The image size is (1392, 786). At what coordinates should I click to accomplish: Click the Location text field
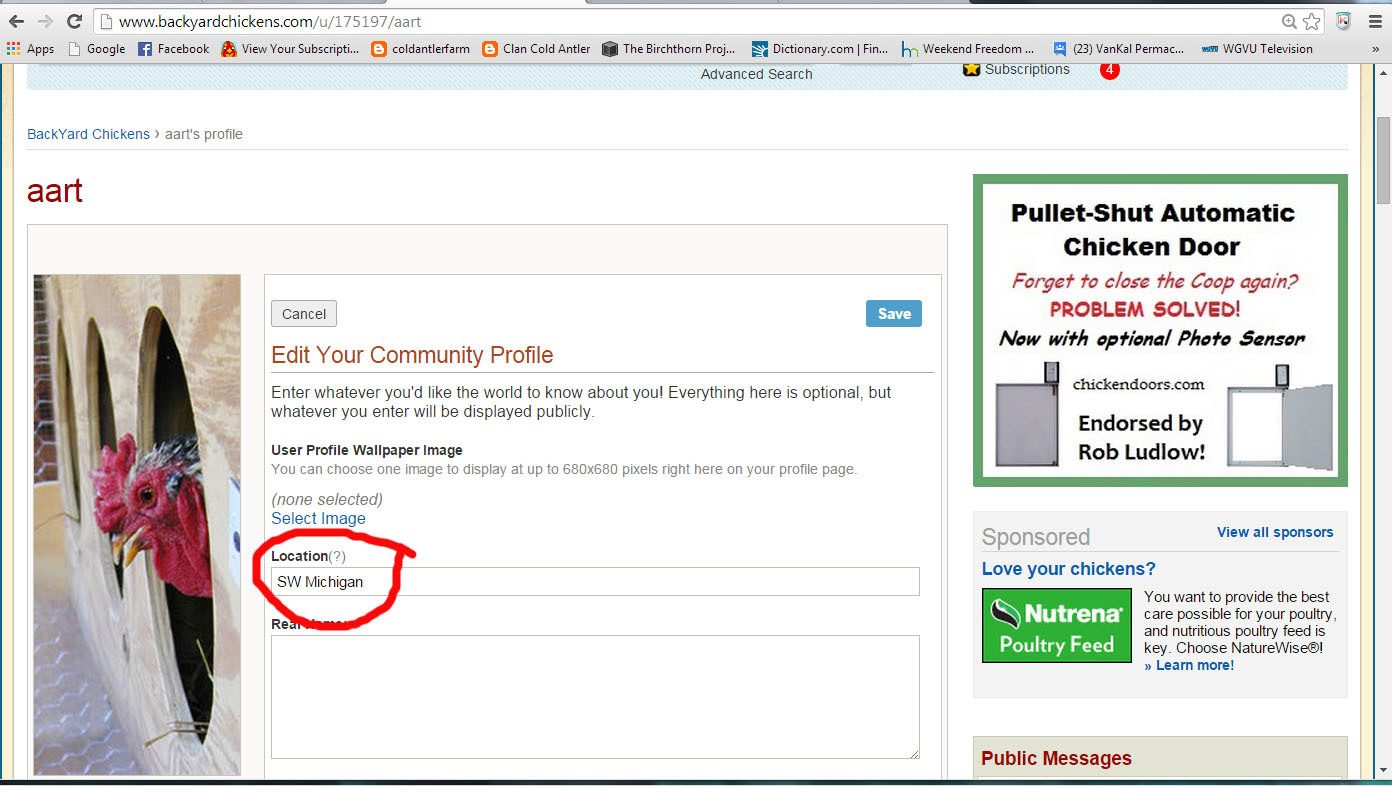[x=595, y=582]
